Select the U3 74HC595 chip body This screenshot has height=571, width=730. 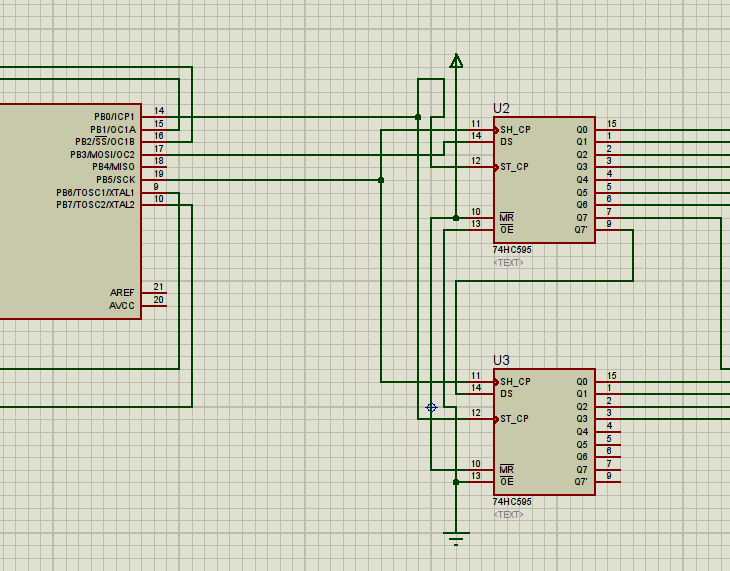(x=543, y=442)
